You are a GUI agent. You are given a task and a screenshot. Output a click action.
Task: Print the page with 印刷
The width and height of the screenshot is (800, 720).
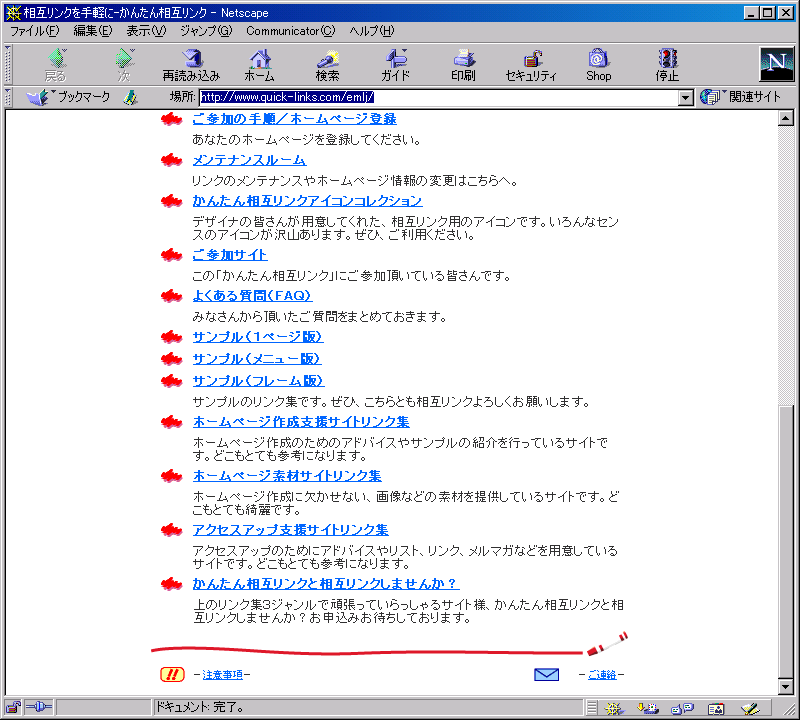463,65
